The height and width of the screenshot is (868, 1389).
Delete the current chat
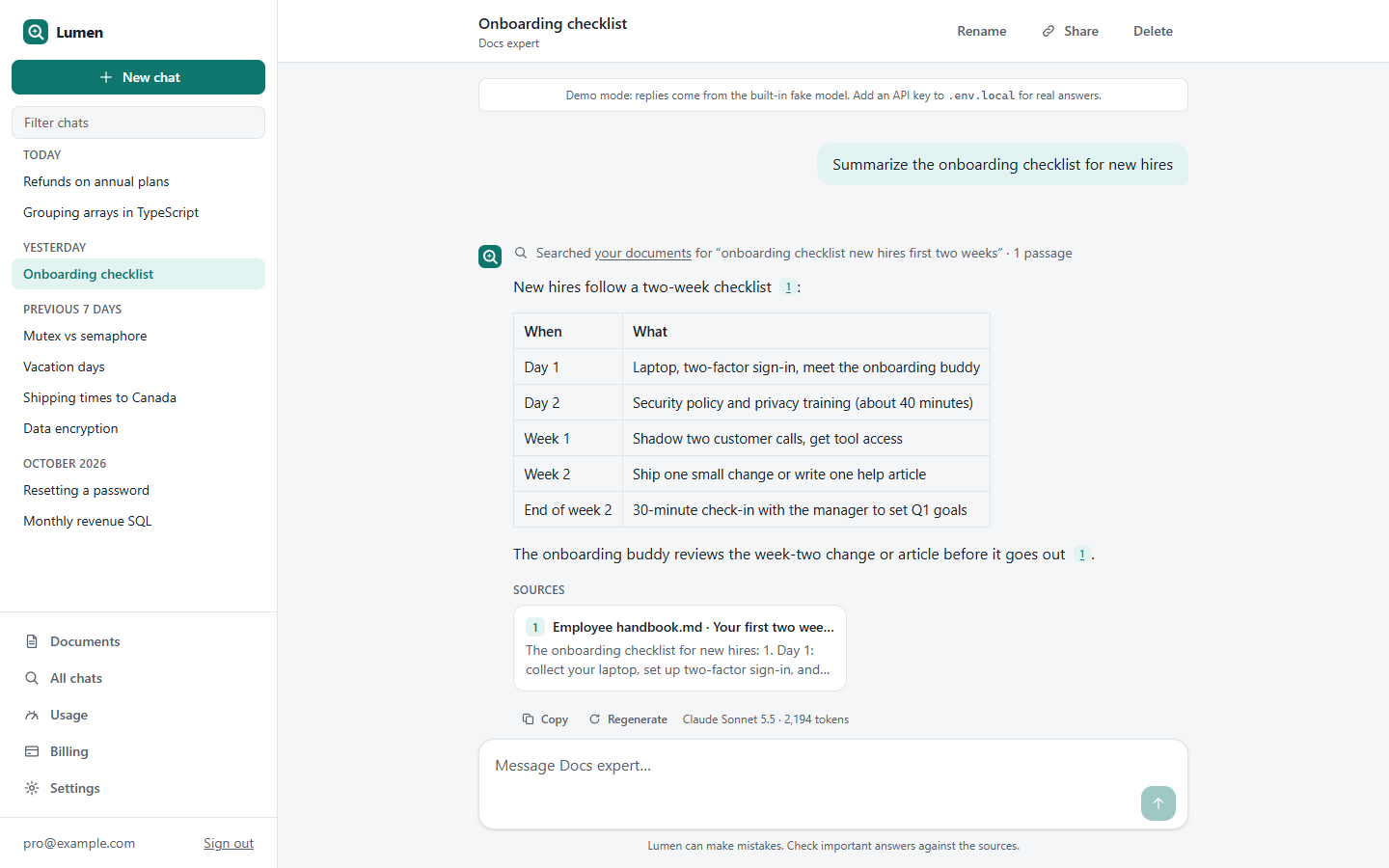(x=1153, y=31)
